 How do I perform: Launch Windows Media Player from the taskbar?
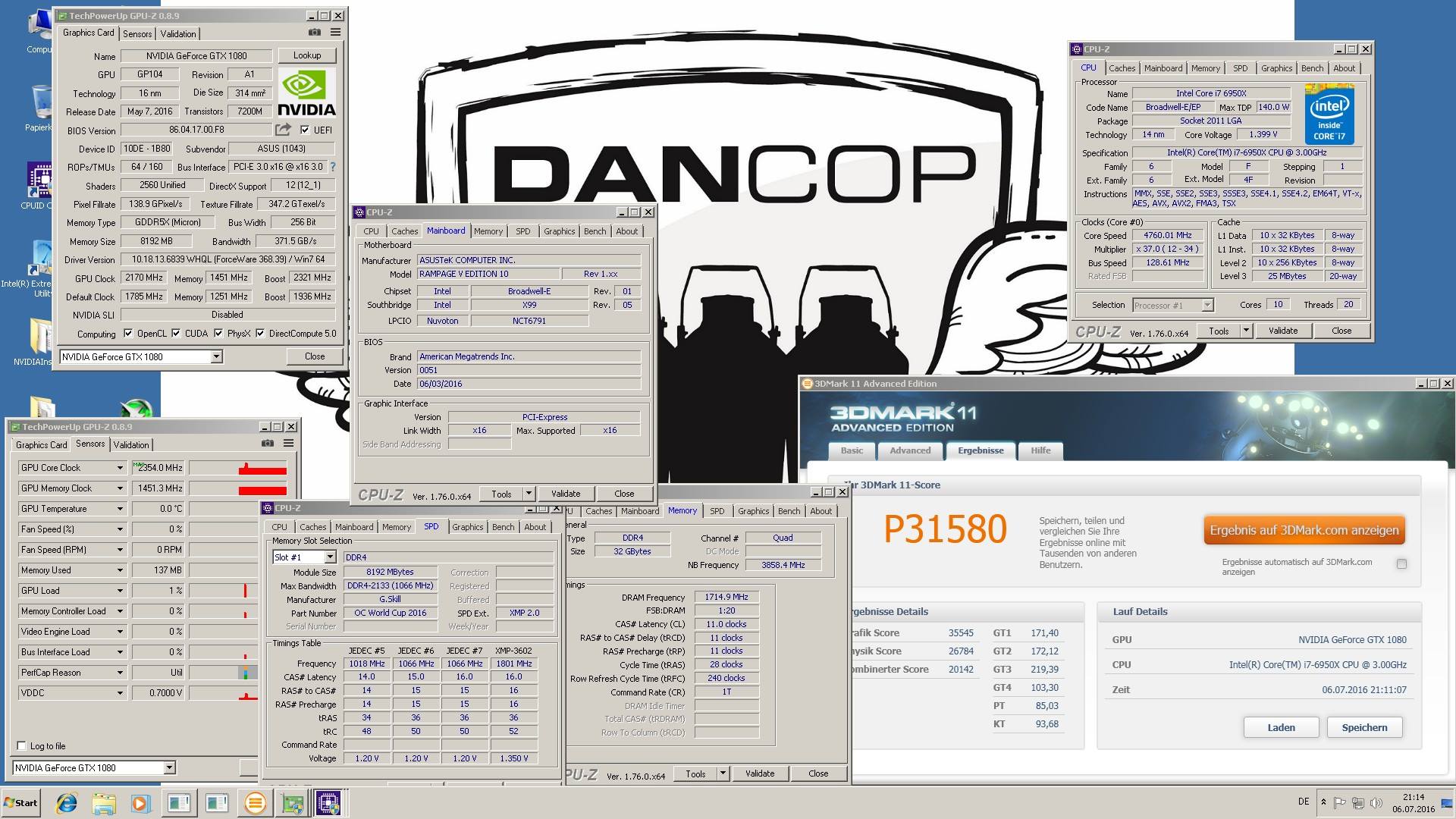pos(140,803)
